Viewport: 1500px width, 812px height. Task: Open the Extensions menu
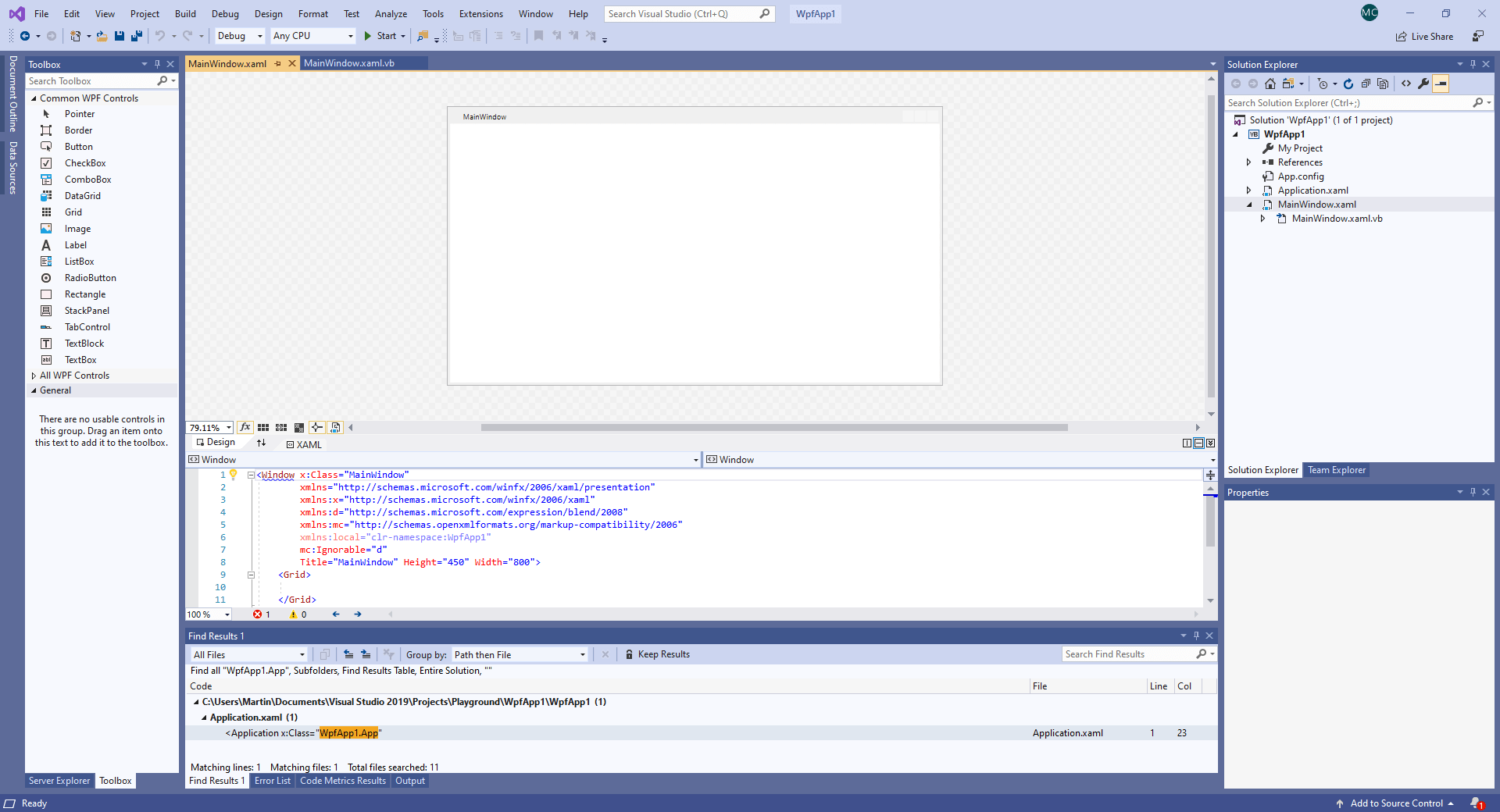click(480, 13)
